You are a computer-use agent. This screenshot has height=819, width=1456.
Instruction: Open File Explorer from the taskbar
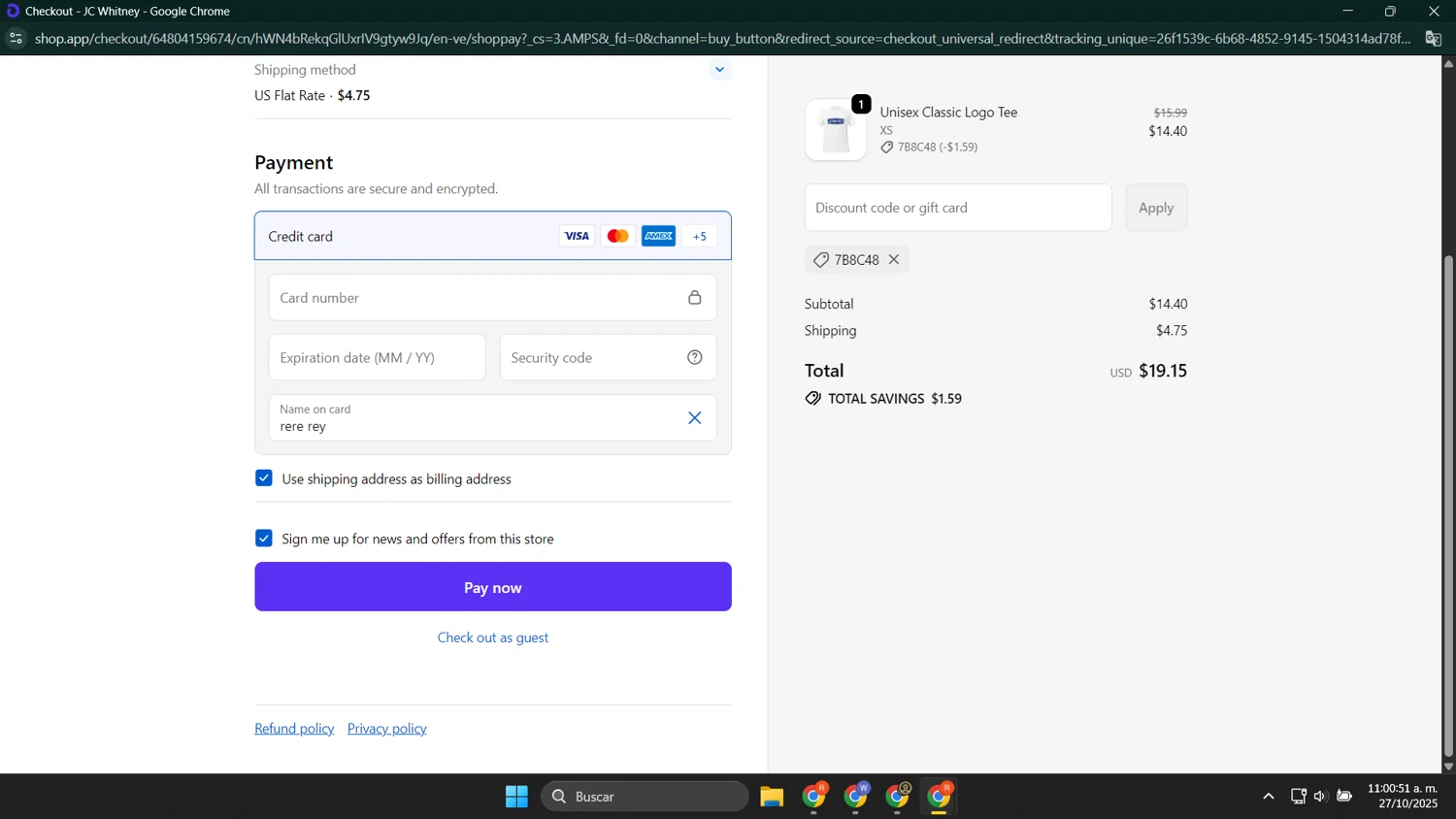[x=772, y=797]
